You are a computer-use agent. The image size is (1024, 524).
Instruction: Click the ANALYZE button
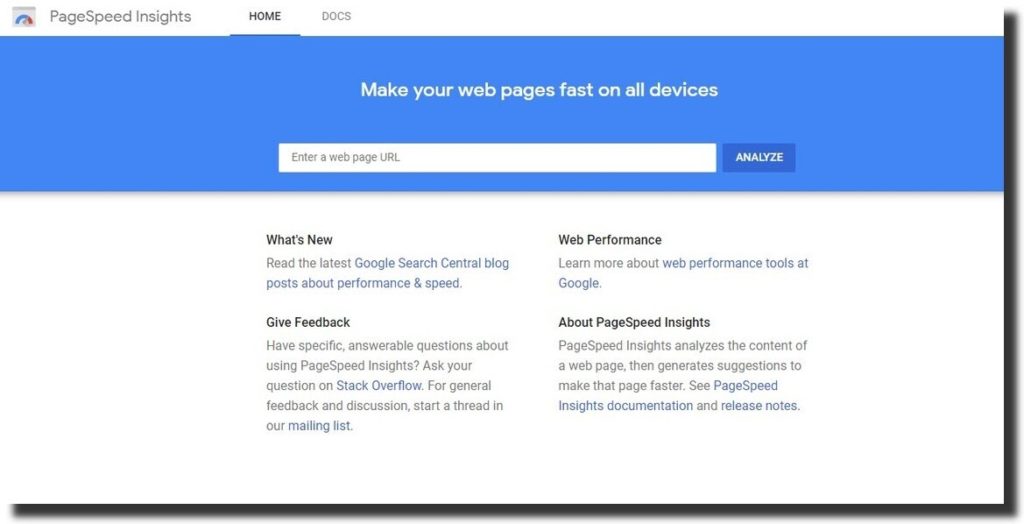tap(759, 157)
